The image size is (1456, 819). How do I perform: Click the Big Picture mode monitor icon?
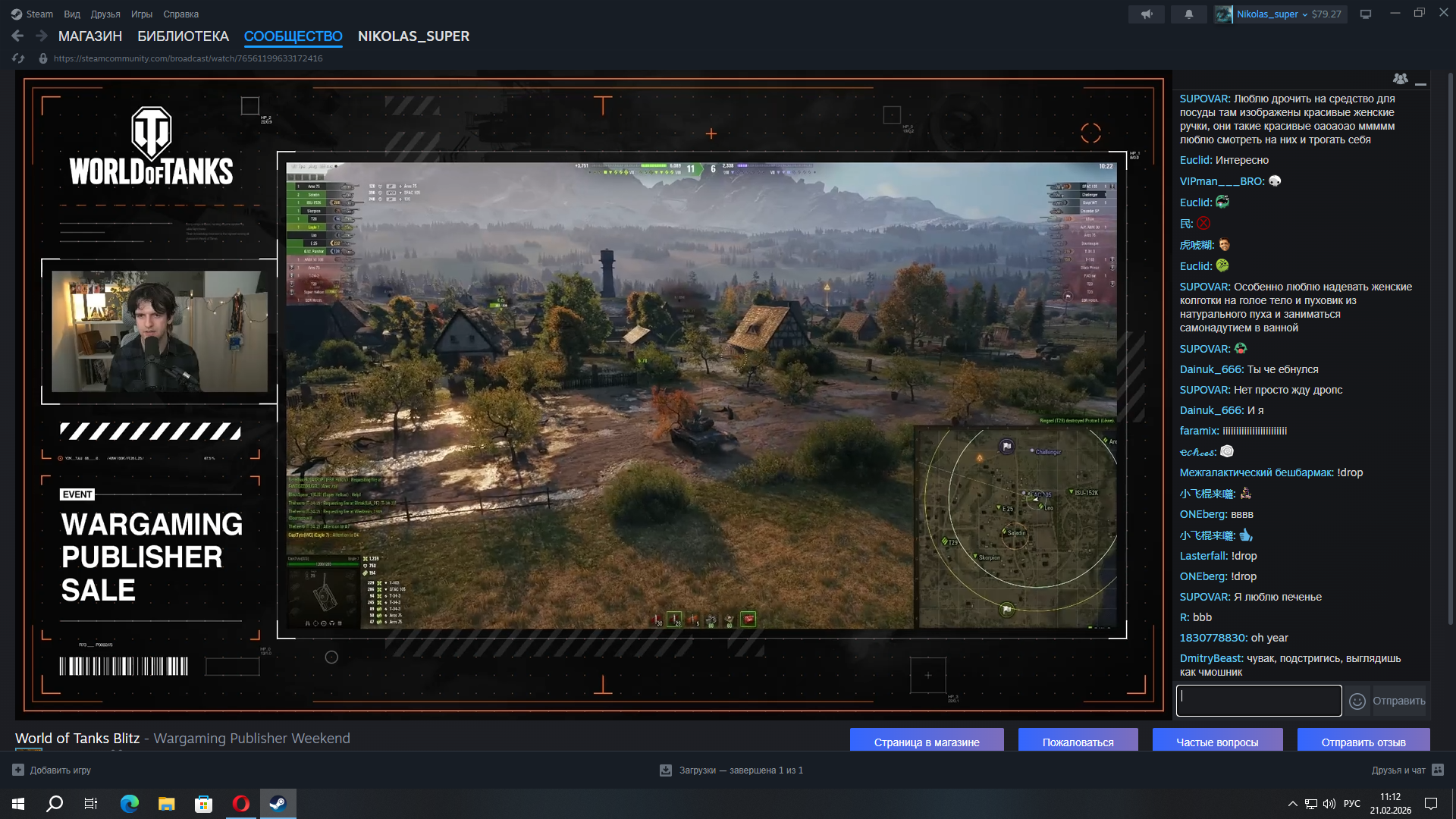click(x=1365, y=14)
